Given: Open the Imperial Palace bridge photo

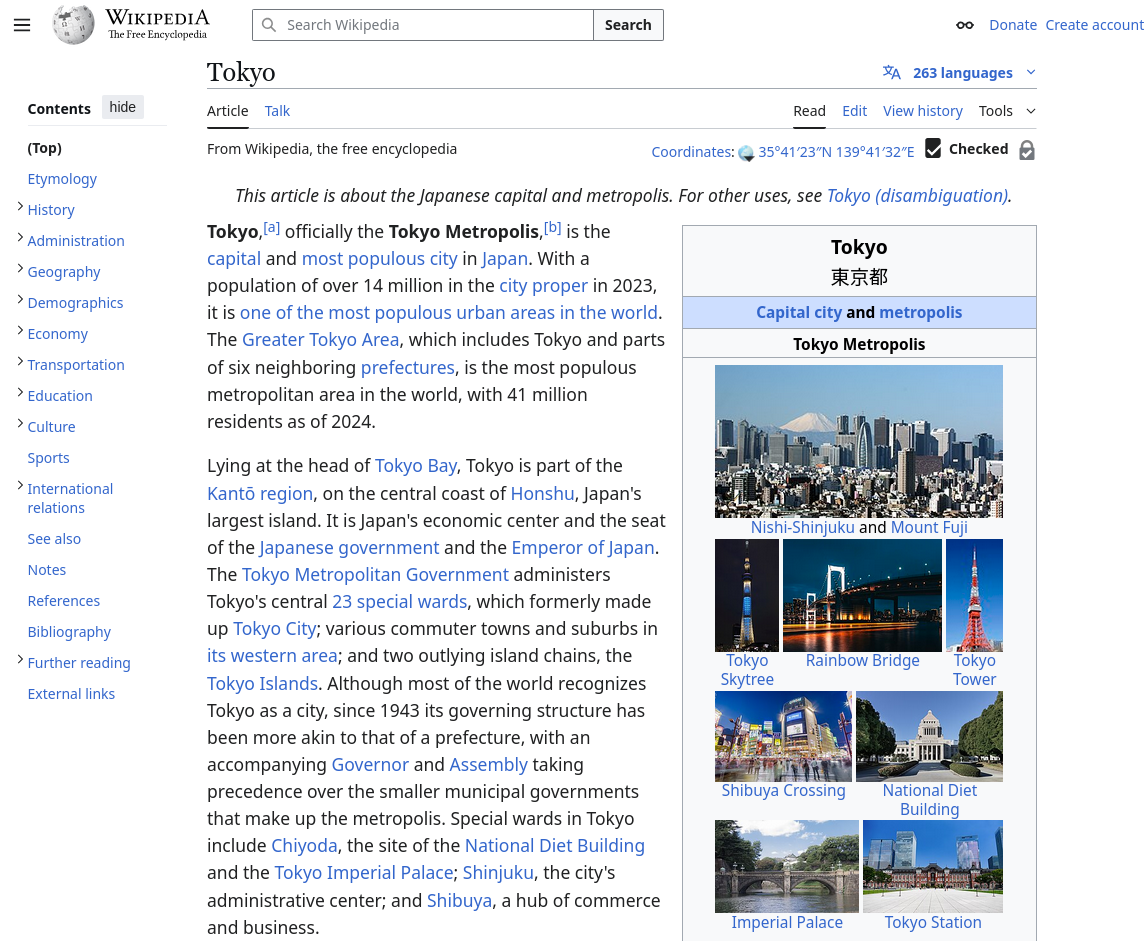Looking at the screenshot, I should tap(787, 866).
